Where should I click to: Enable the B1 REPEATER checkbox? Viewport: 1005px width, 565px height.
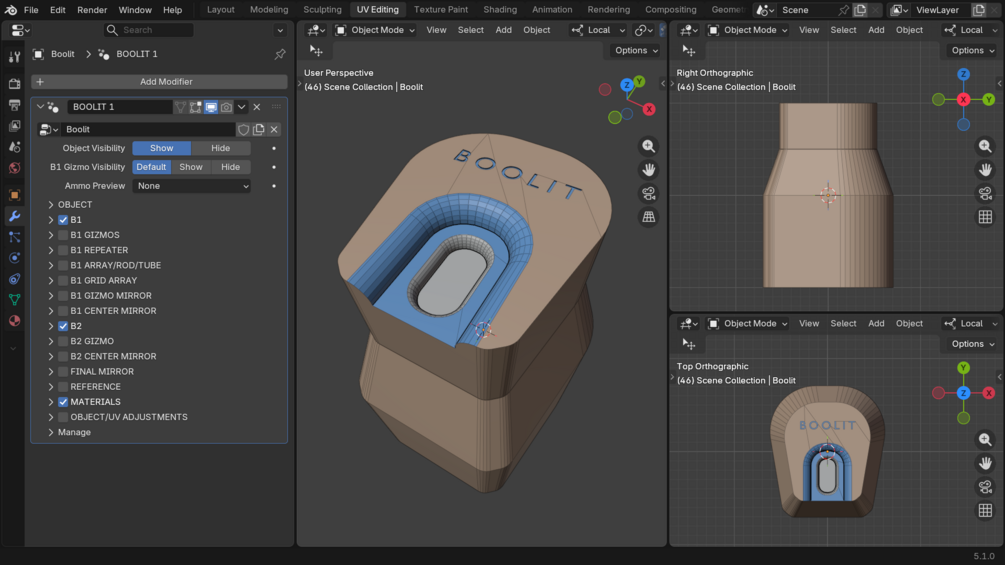pyautogui.click(x=63, y=250)
